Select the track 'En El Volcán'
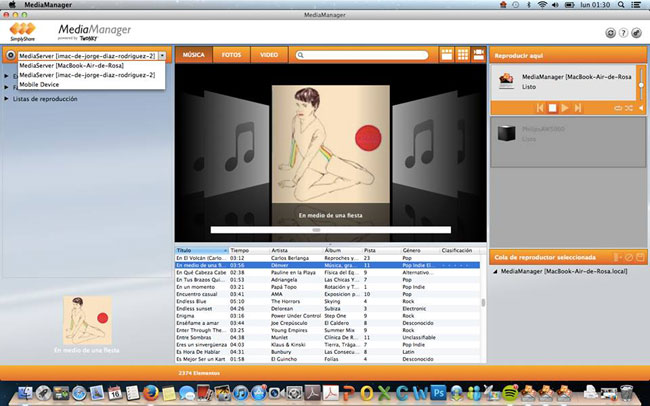The height and width of the screenshot is (406, 650). tap(327, 258)
